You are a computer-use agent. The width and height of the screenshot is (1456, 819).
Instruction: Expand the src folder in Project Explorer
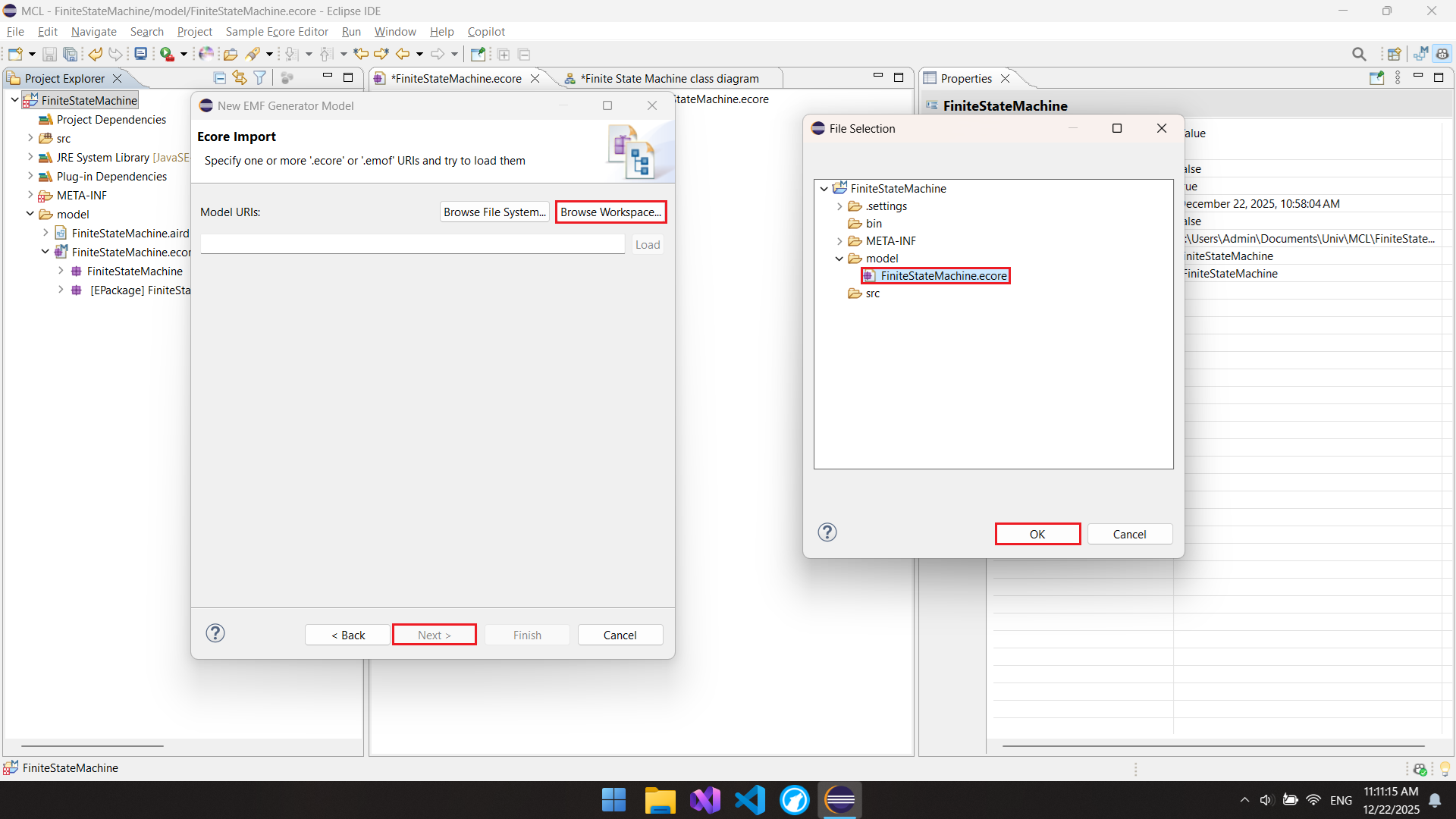click(x=30, y=139)
